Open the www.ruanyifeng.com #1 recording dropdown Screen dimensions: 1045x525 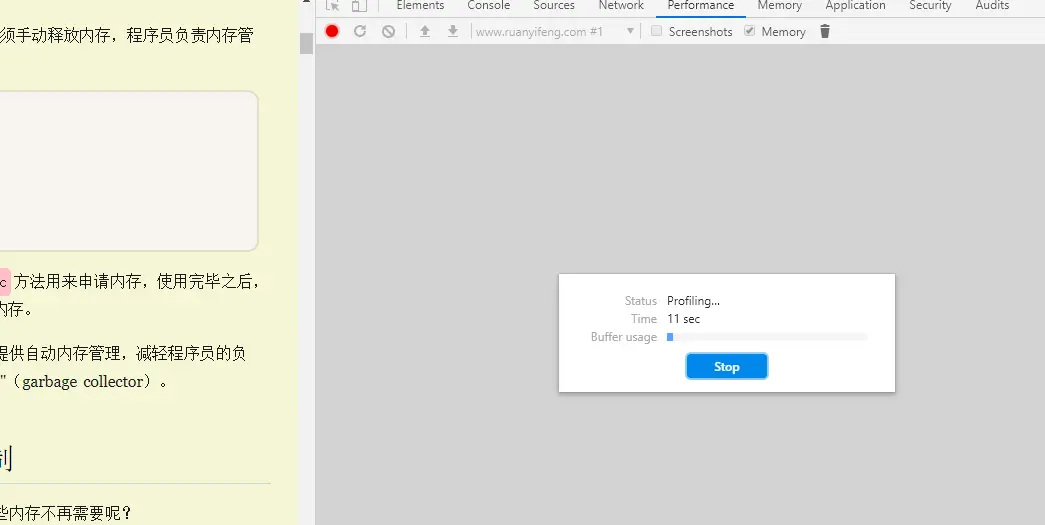pyautogui.click(x=554, y=31)
